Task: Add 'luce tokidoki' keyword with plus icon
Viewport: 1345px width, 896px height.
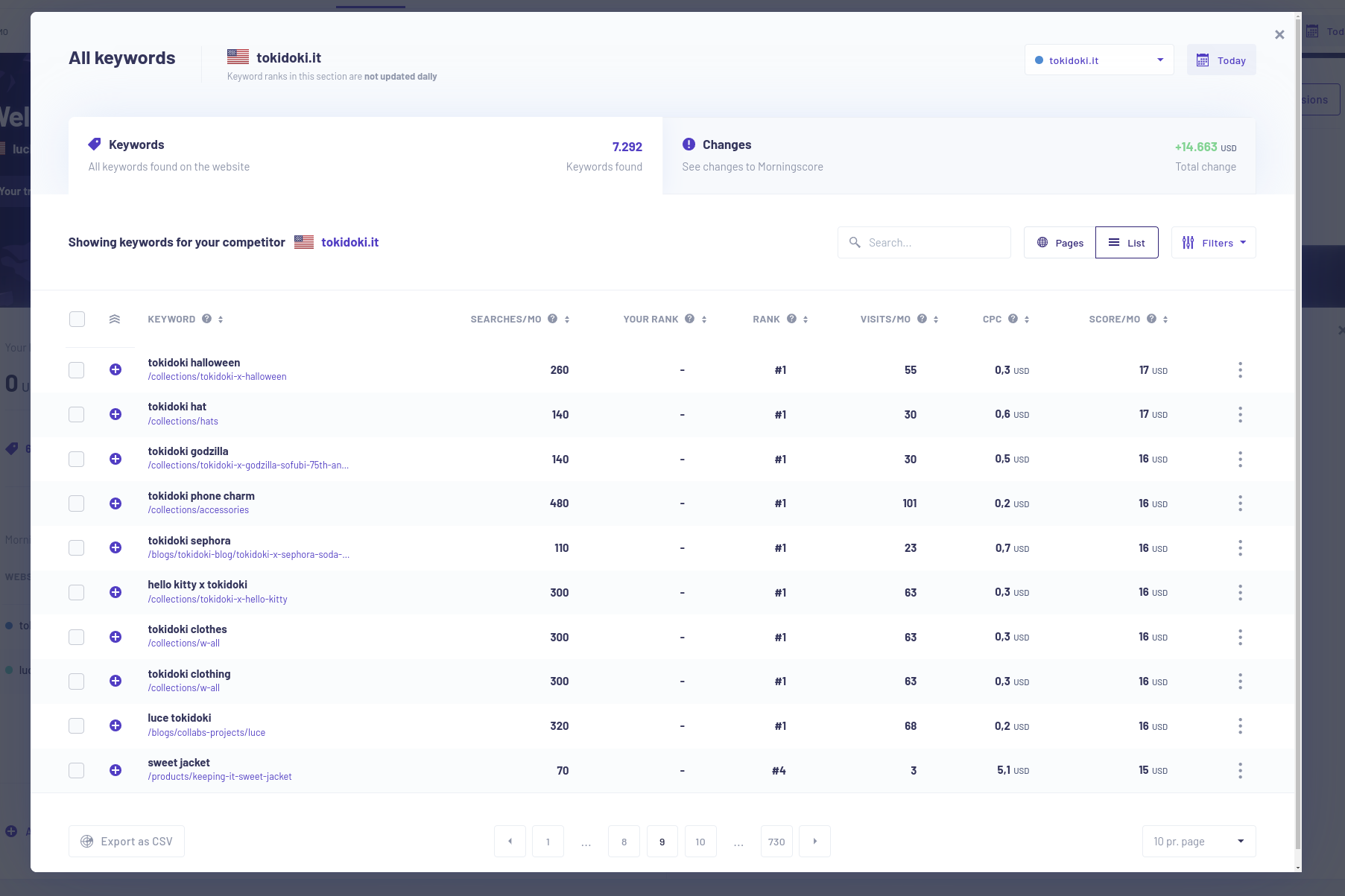Action: (115, 725)
